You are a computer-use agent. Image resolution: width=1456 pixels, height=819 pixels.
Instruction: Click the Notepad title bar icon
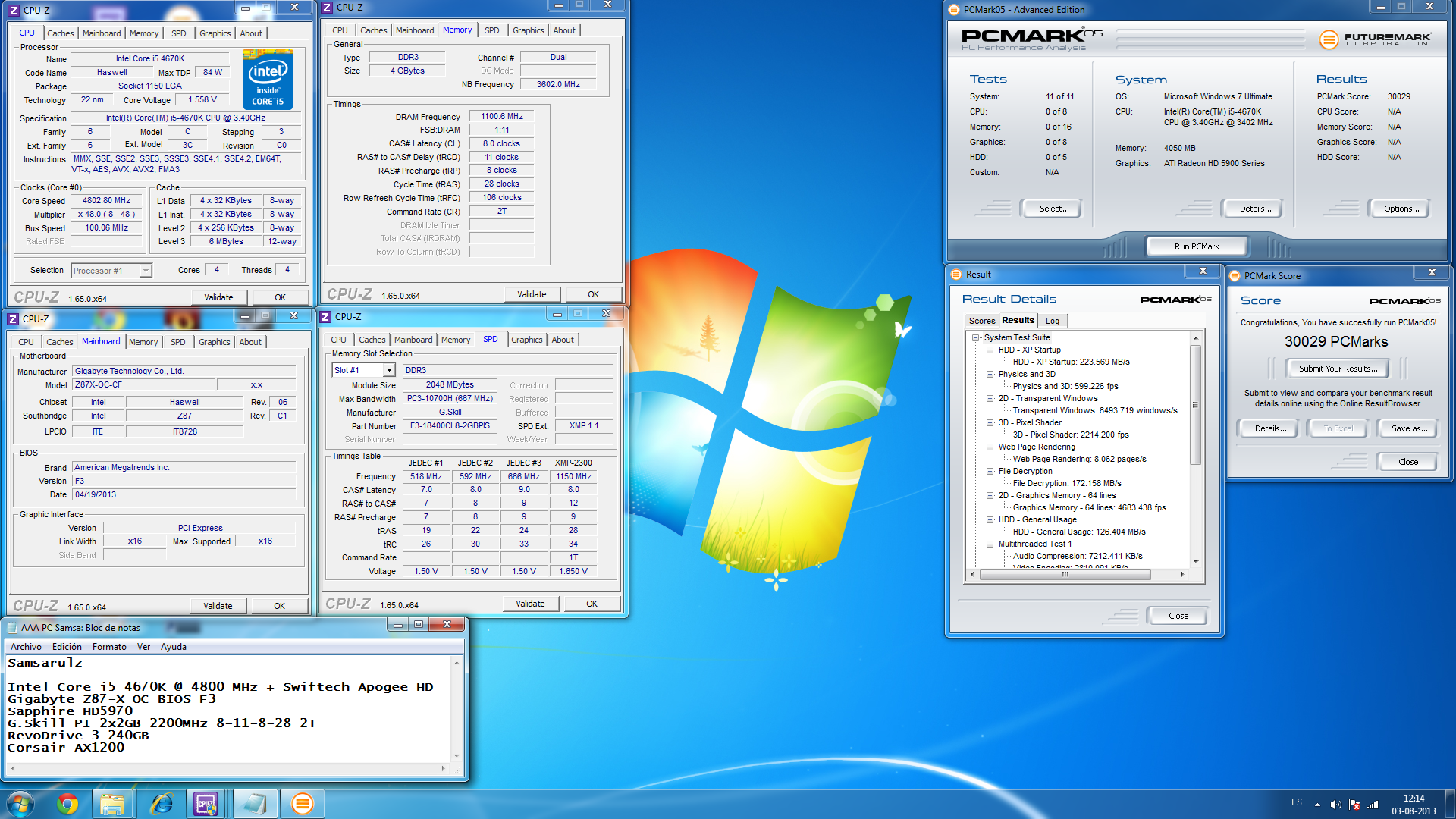coord(12,627)
